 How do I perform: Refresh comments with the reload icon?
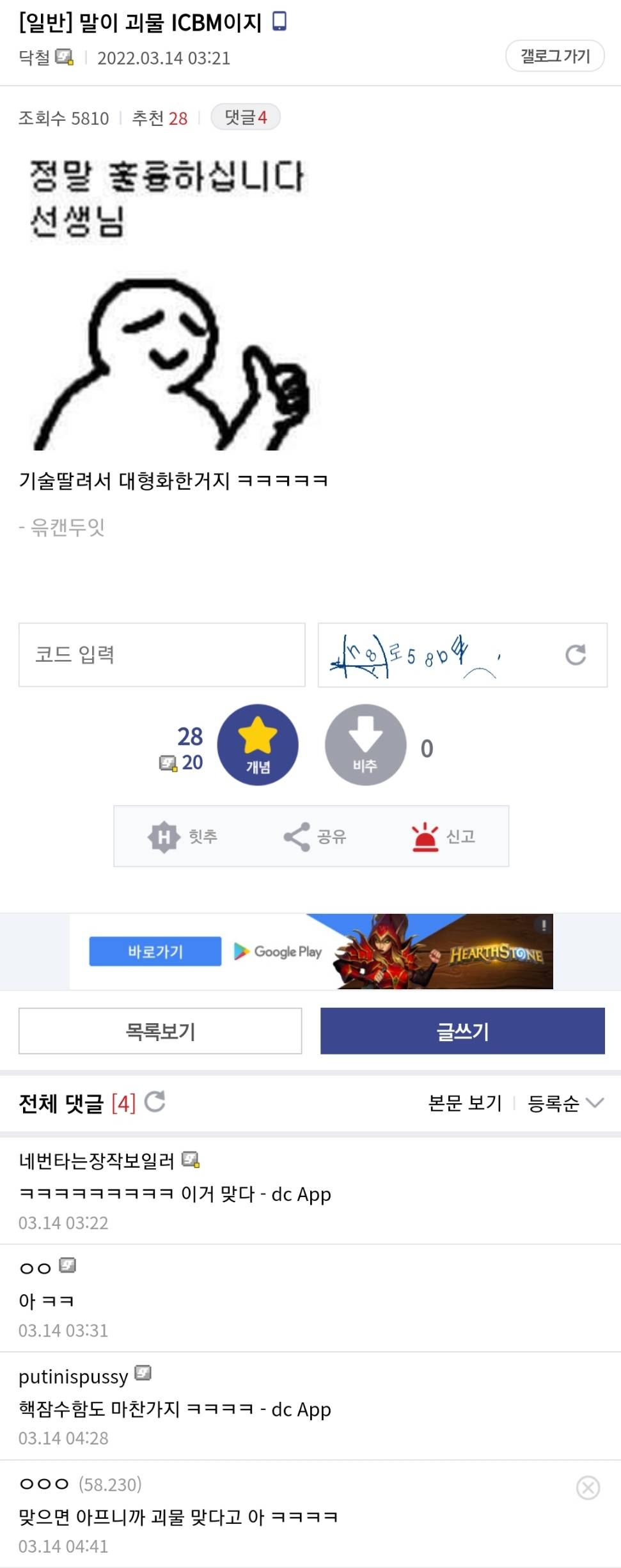pyautogui.click(x=155, y=1102)
